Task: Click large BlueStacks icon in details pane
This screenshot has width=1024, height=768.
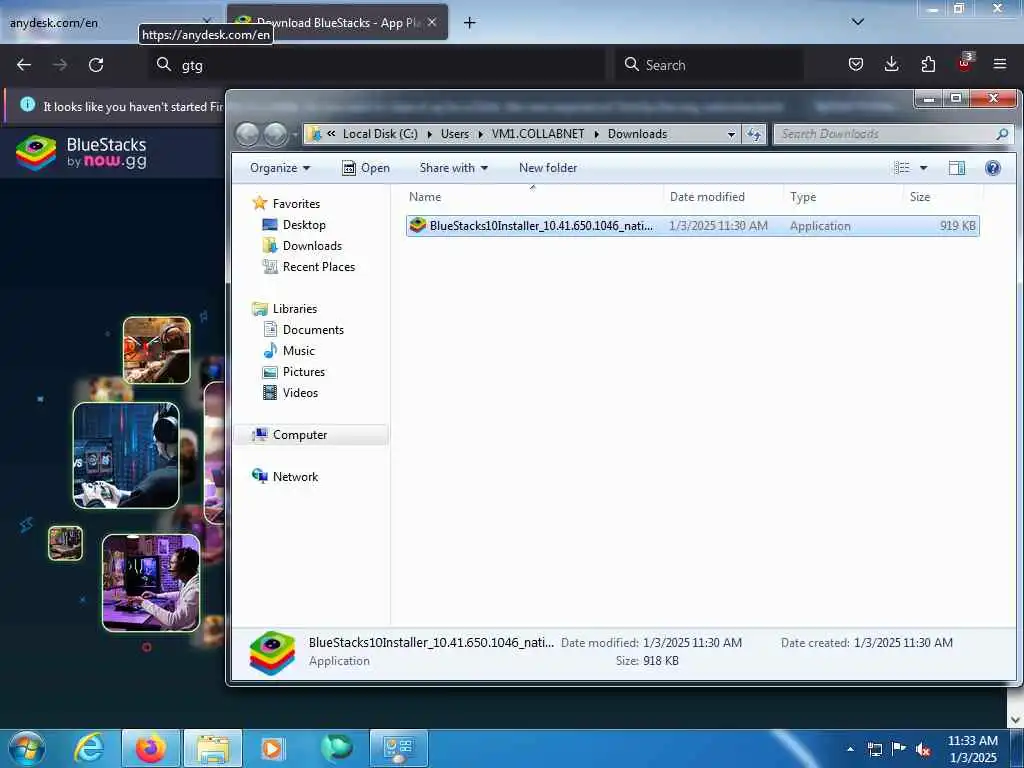Action: (272, 652)
